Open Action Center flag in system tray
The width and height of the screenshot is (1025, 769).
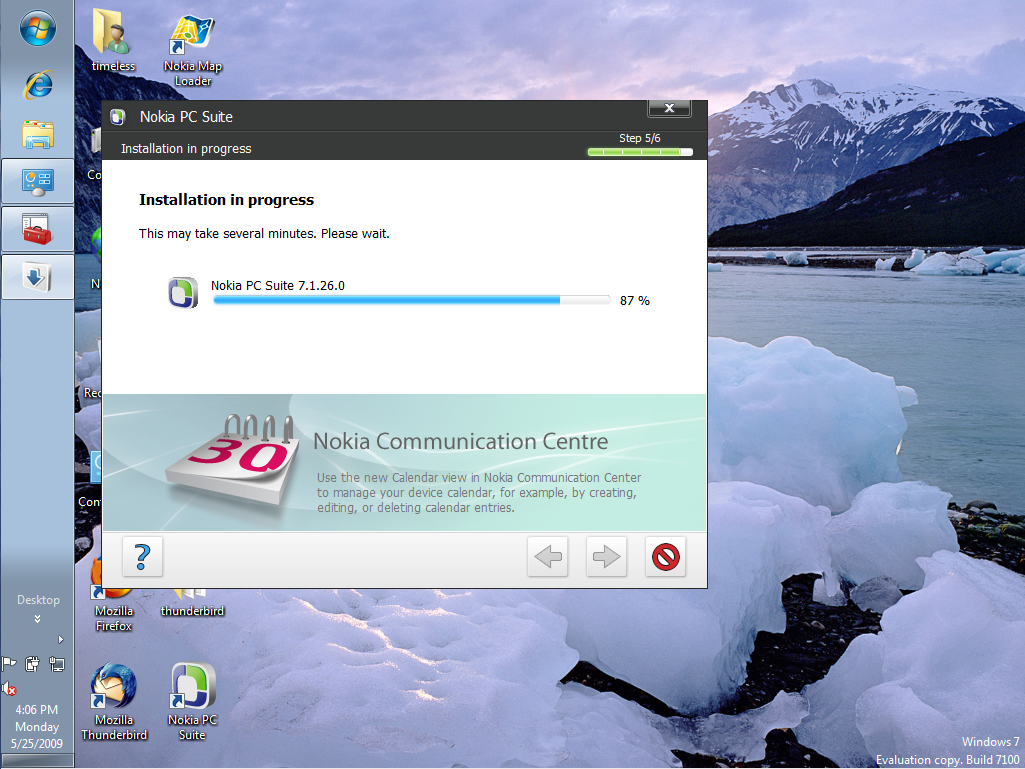pos(9,664)
